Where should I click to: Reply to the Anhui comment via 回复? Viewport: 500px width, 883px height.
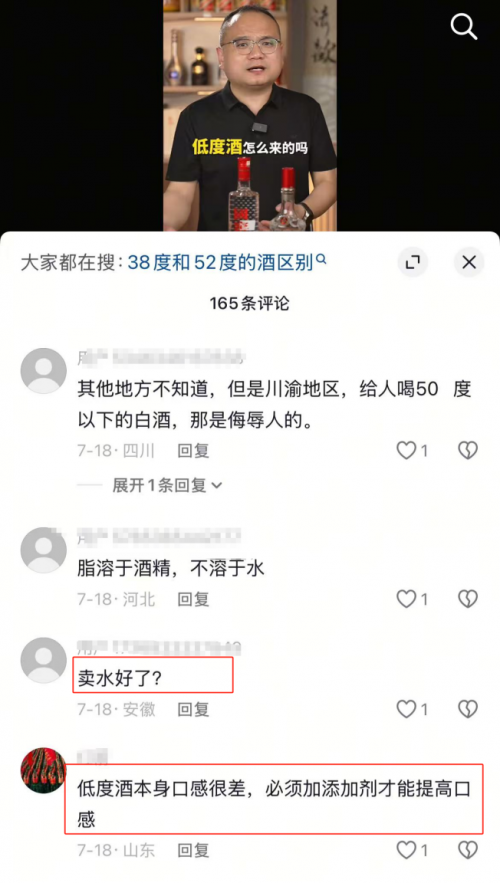tap(193, 709)
